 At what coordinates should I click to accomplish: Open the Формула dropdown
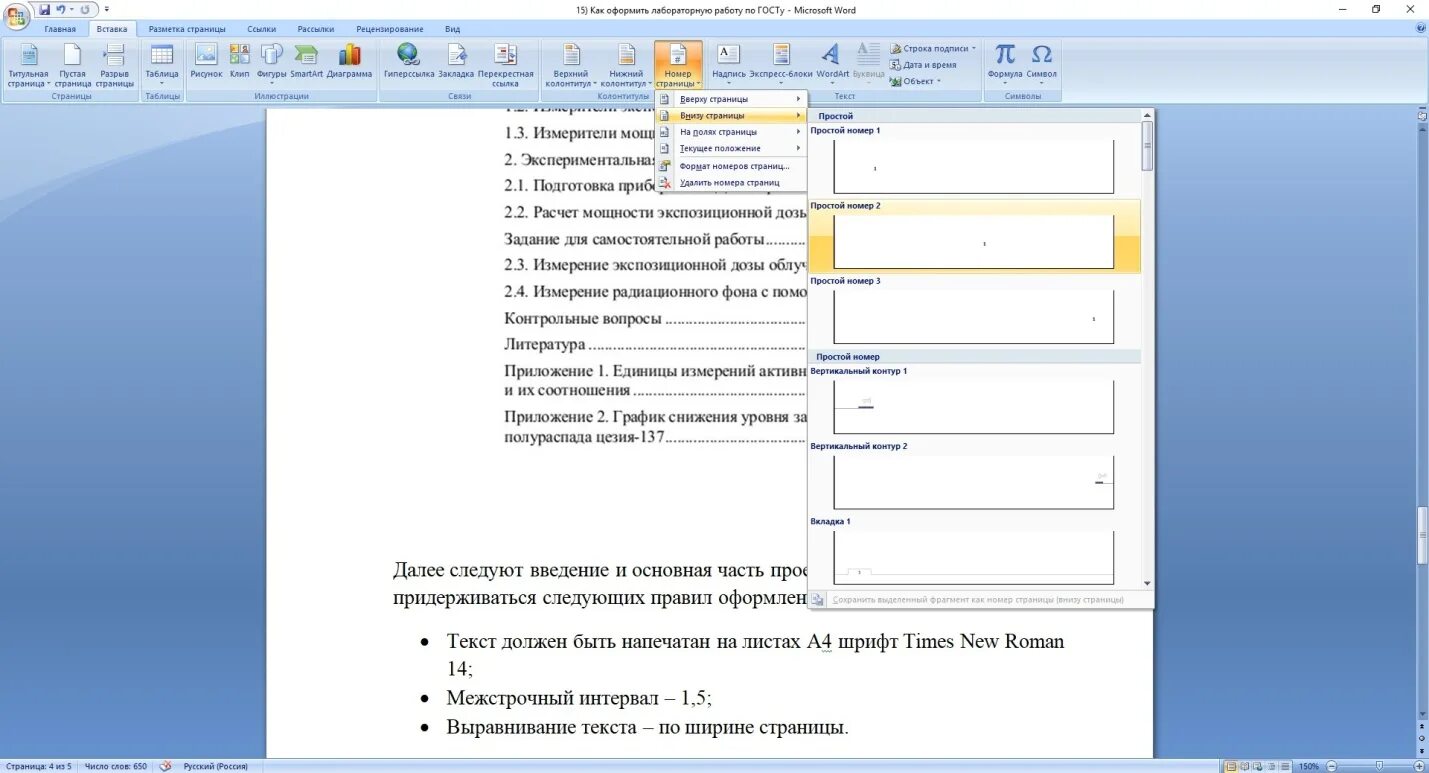click(1005, 66)
